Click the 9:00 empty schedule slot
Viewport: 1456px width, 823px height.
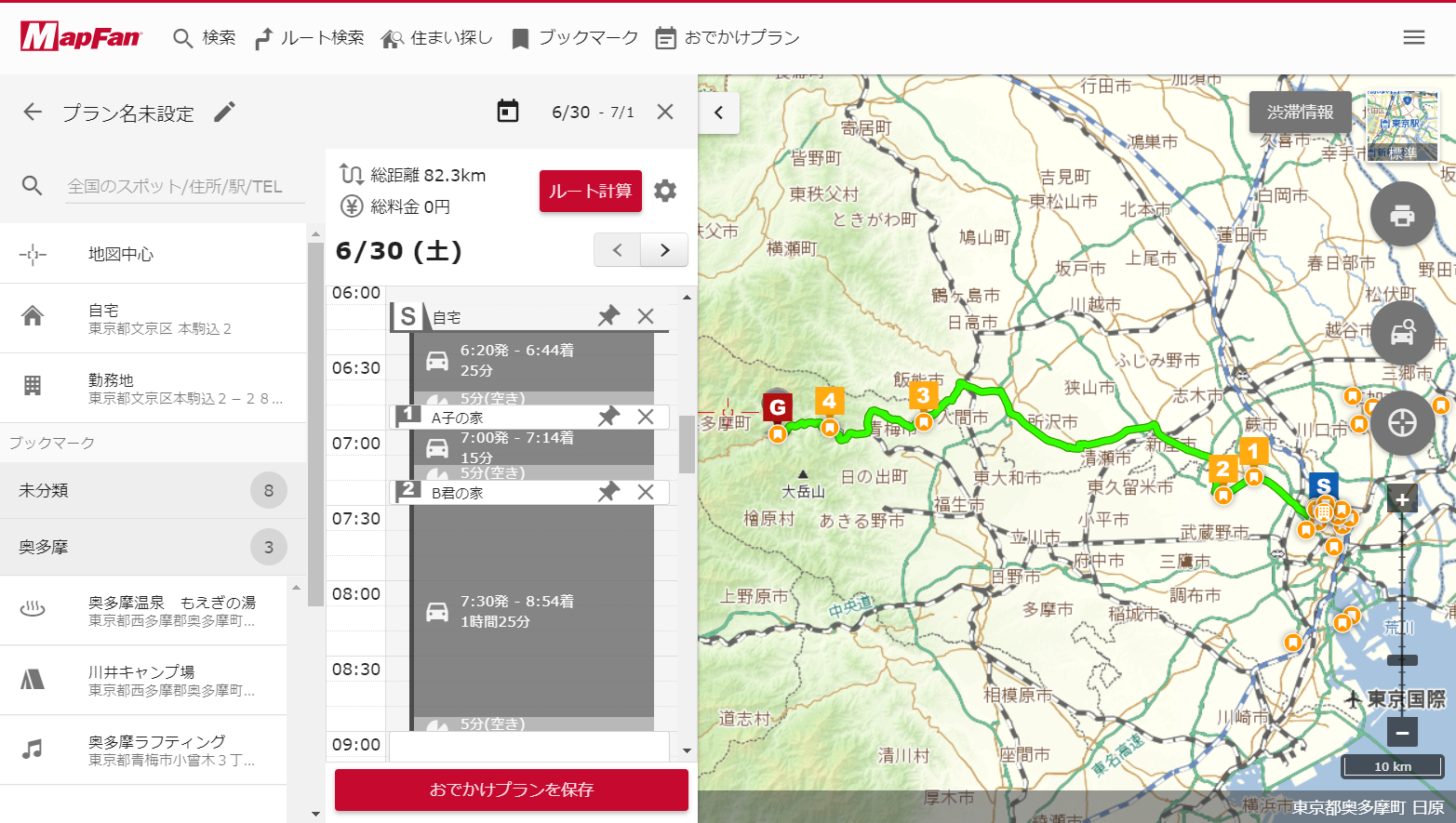click(x=528, y=745)
